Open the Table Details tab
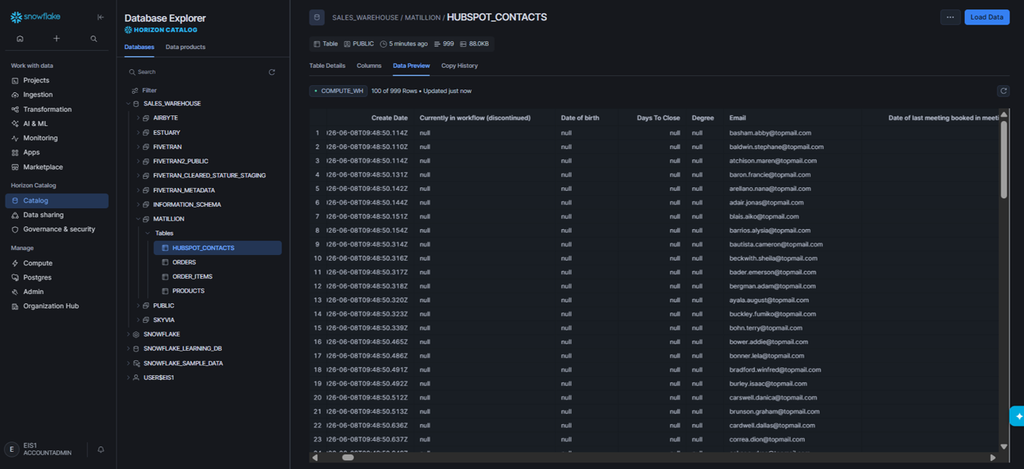Viewport: 1024px width, 469px height. tap(327, 66)
